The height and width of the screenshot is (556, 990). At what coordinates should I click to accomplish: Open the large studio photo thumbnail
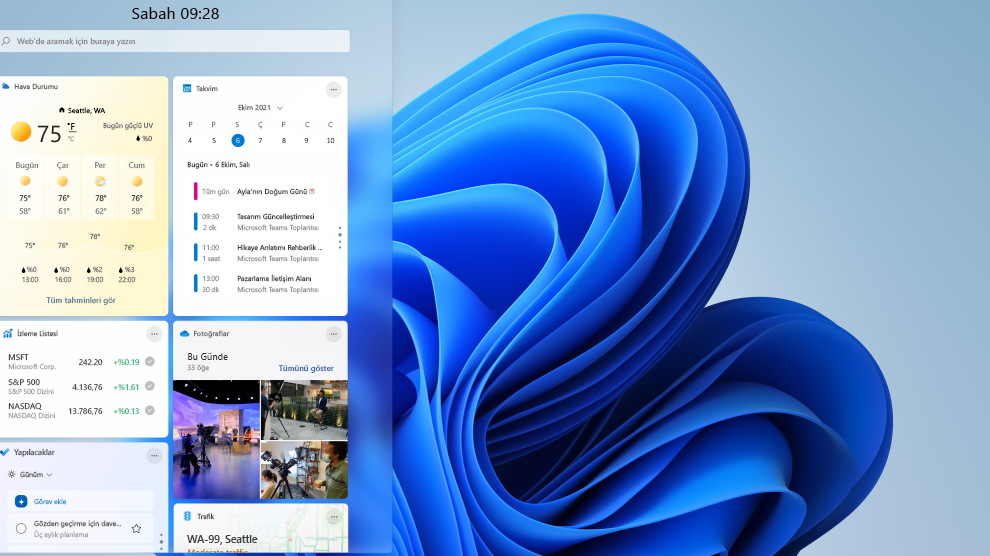[x=216, y=439]
